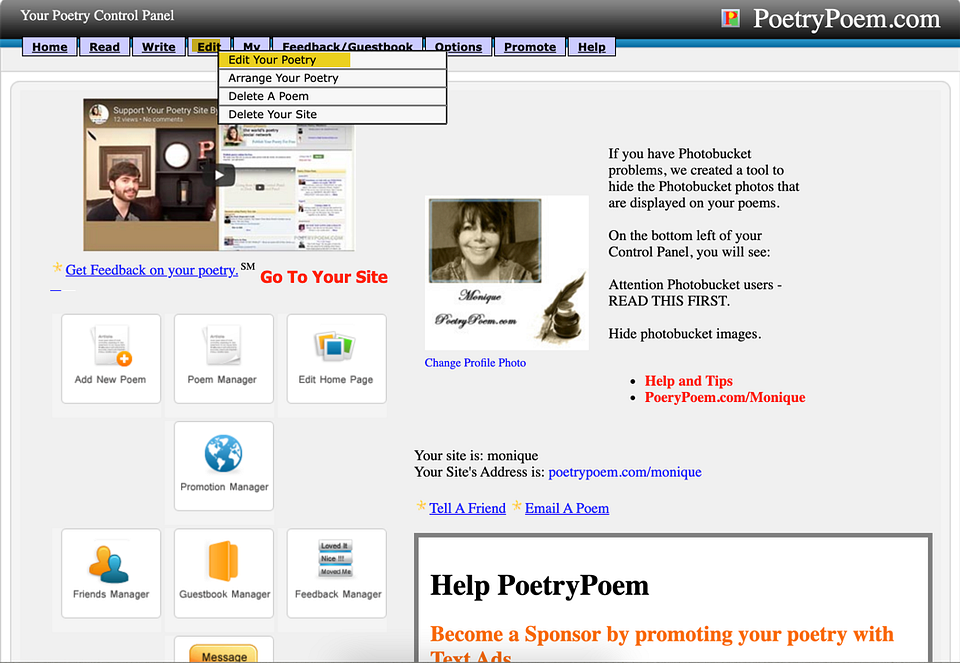The image size is (960, 663).
Task: Open the Poem Manager icon
Action: click(x=223, y=358)
